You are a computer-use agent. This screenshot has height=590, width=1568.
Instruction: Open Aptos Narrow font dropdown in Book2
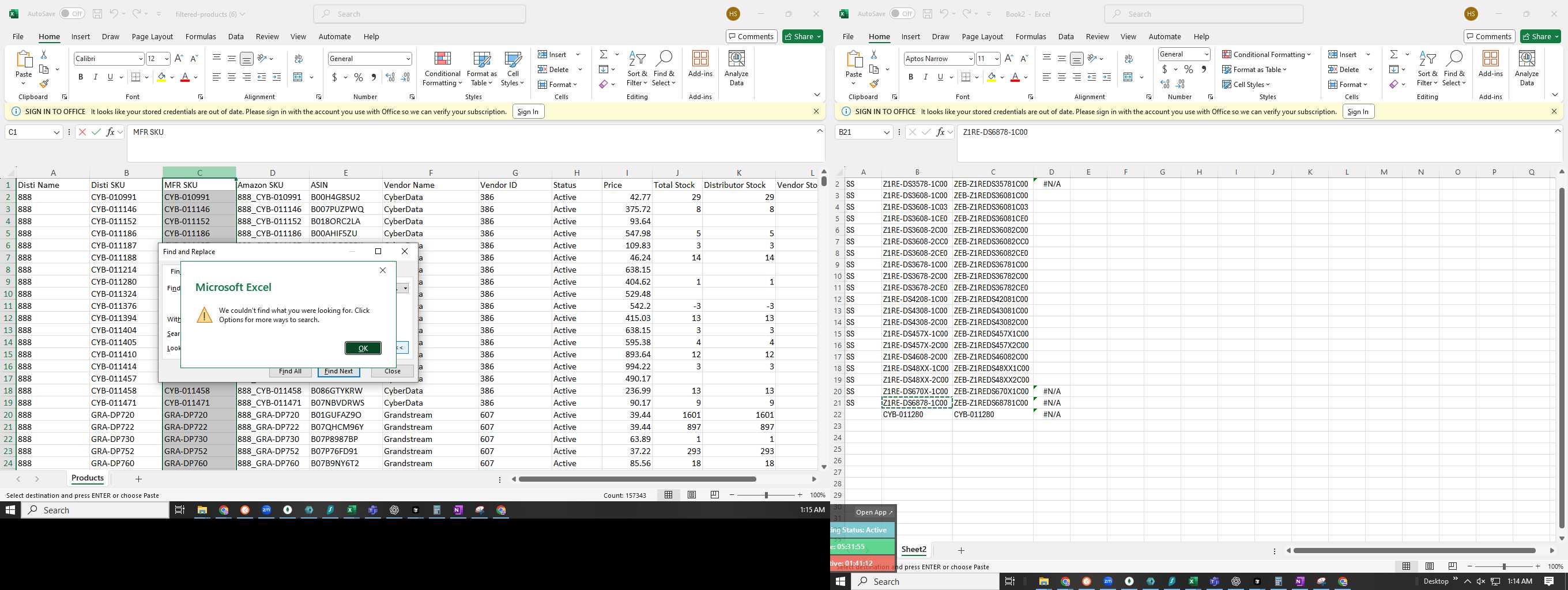tap(970, 59)
